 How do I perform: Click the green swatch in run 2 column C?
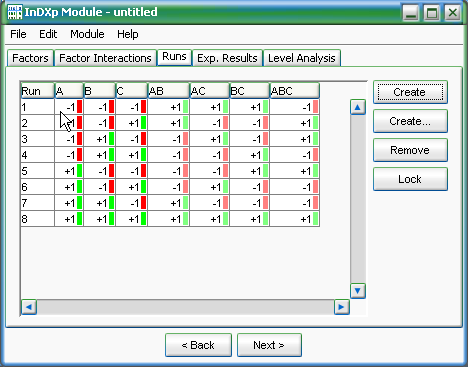pyautogui.click(x=143, y=123)
